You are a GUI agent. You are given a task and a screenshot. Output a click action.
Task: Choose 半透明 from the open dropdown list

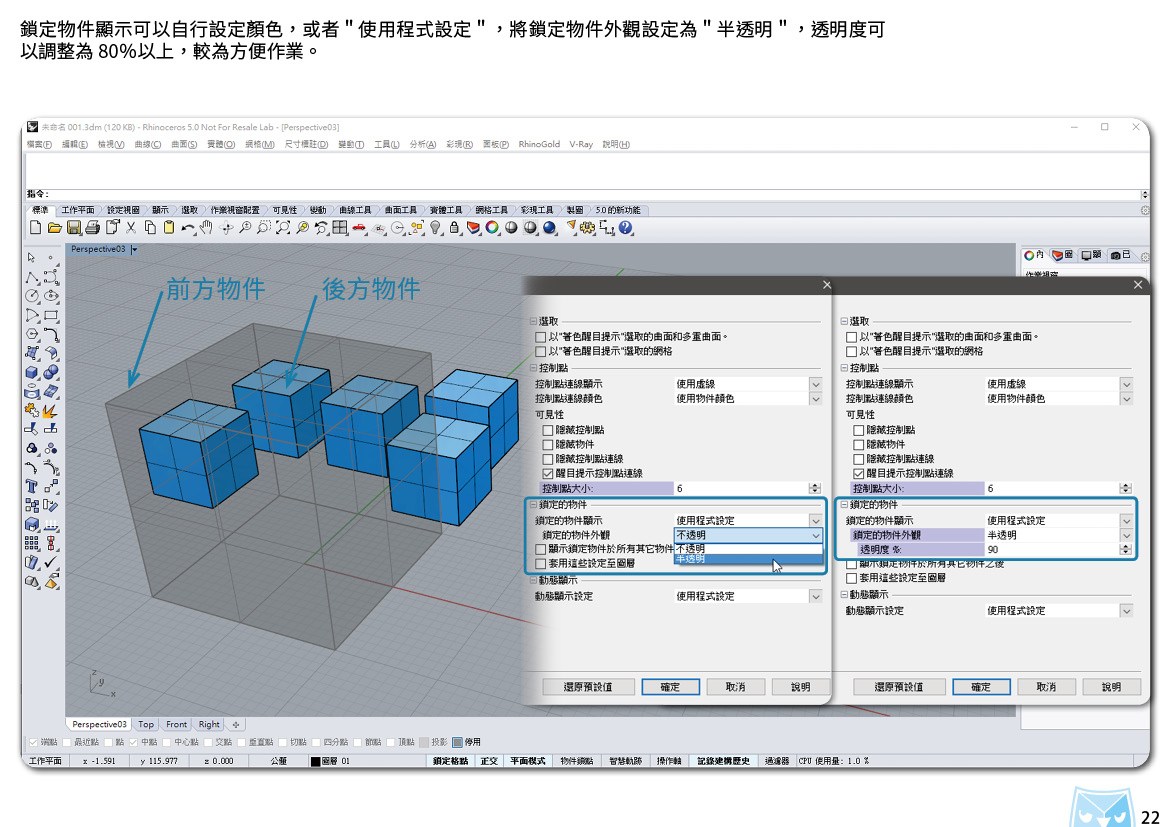coord(748,559)
